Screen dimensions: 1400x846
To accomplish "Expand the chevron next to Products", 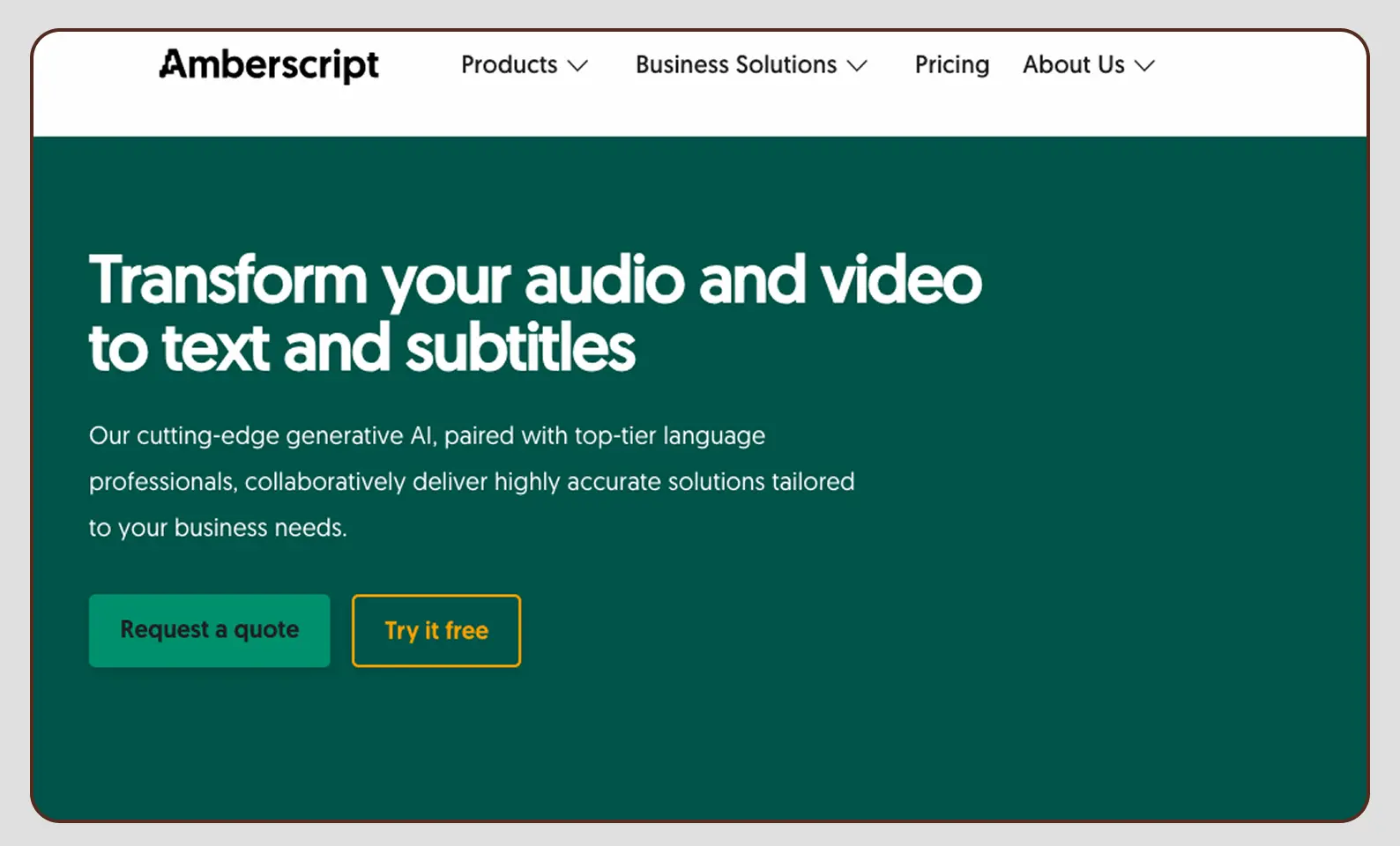I will pyautogui.click(x=577, y=66).
